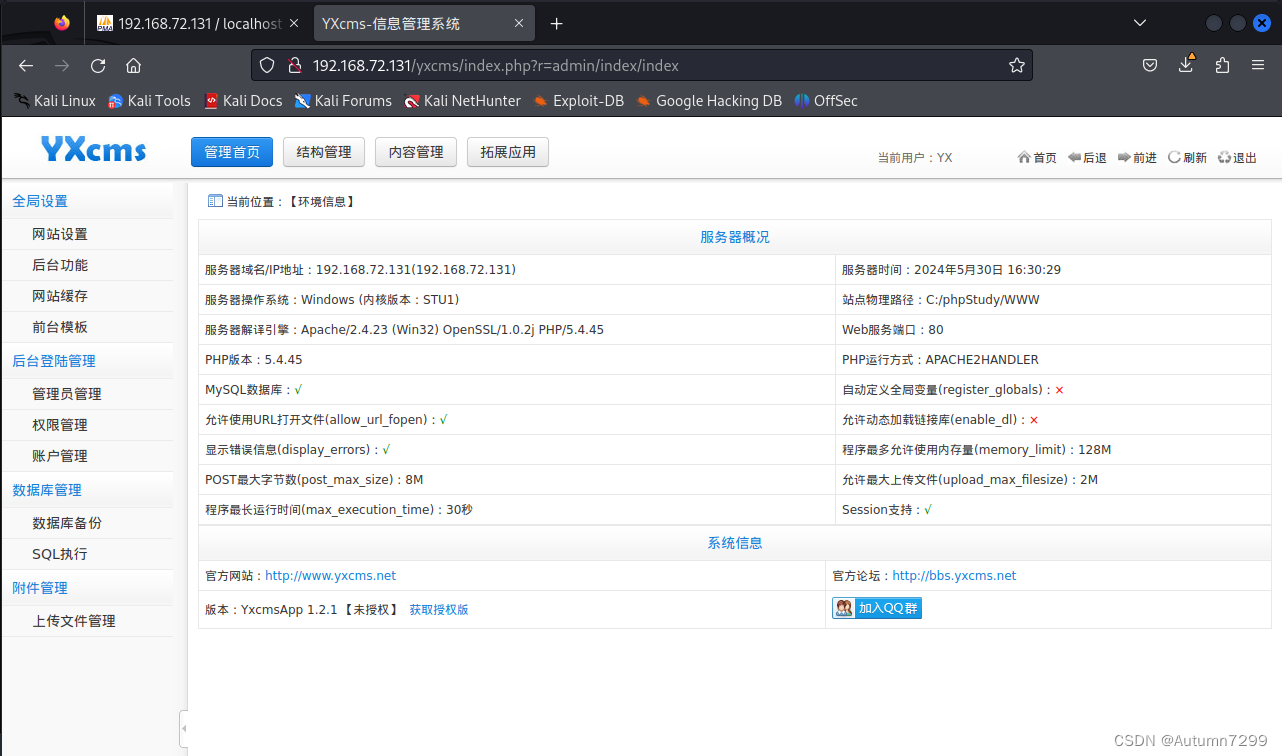
Task: Switch to the phpMyAdmin localhost tab
Action: pyautogui.click(x=199, y=23)
